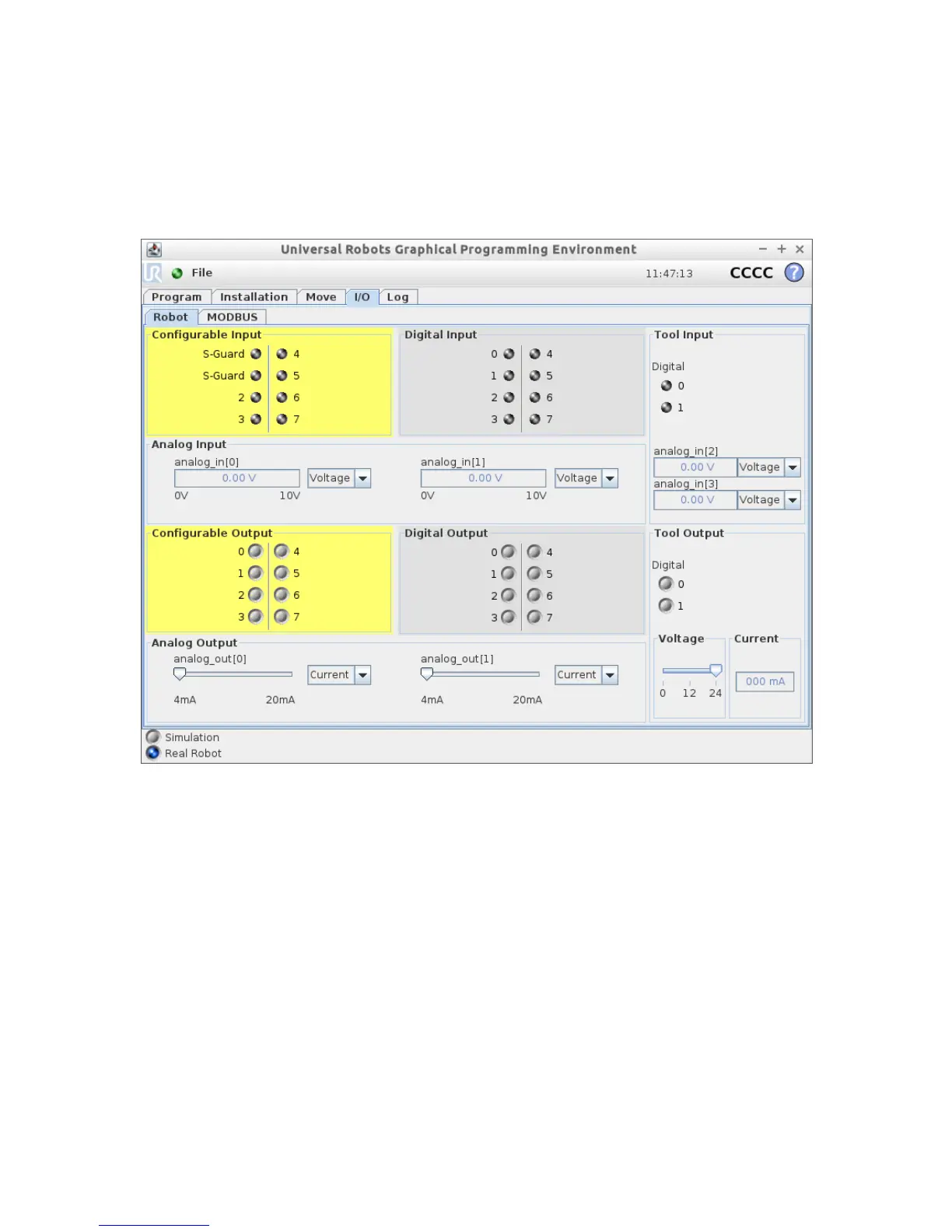Open analog_in[1] Voltage dropdown
This screenshot has height=1232, width=952.
[586, 478]
